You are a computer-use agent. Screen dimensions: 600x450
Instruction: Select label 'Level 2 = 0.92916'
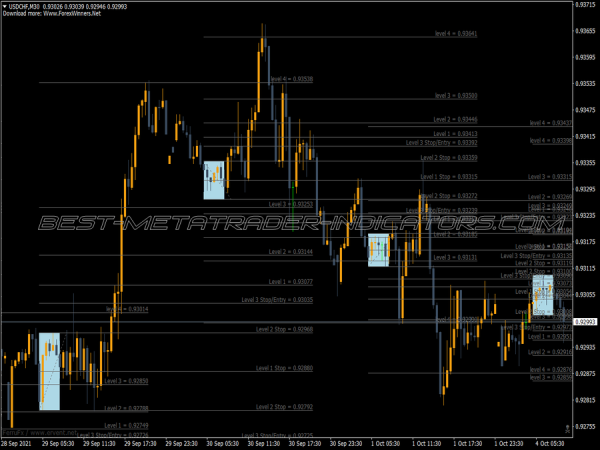click(x=550, y=352)
